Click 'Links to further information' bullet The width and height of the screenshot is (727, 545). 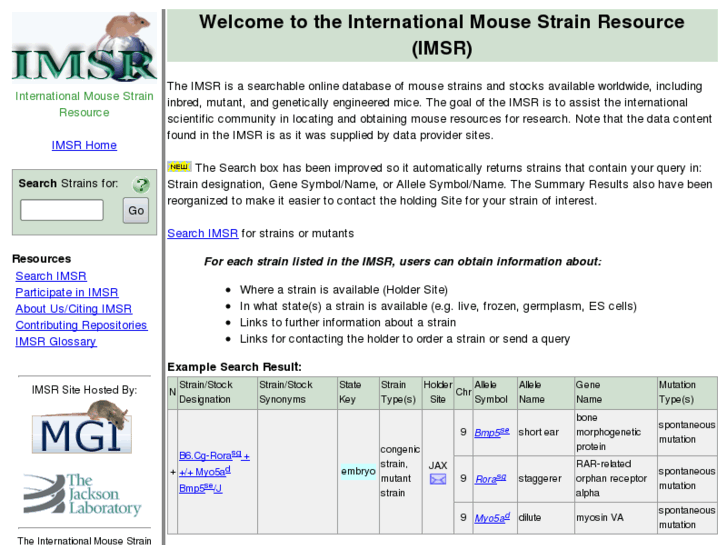(x=348, y=322)
